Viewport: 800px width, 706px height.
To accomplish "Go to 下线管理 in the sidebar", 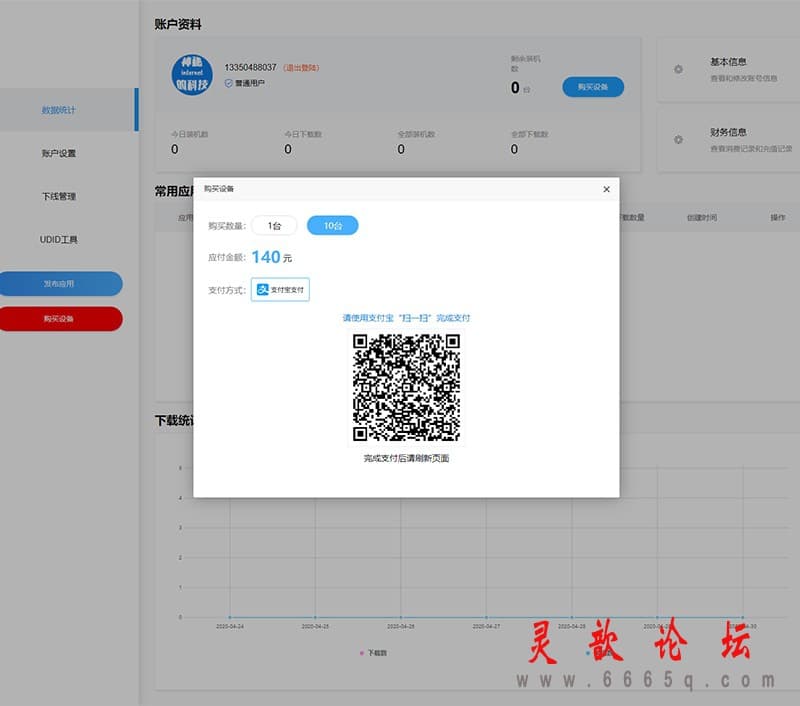I will click(59, 196).
